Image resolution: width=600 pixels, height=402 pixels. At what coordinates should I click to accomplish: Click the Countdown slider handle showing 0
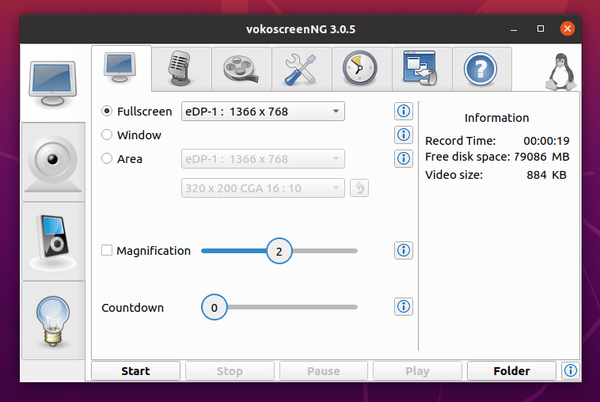pos(214,307)
